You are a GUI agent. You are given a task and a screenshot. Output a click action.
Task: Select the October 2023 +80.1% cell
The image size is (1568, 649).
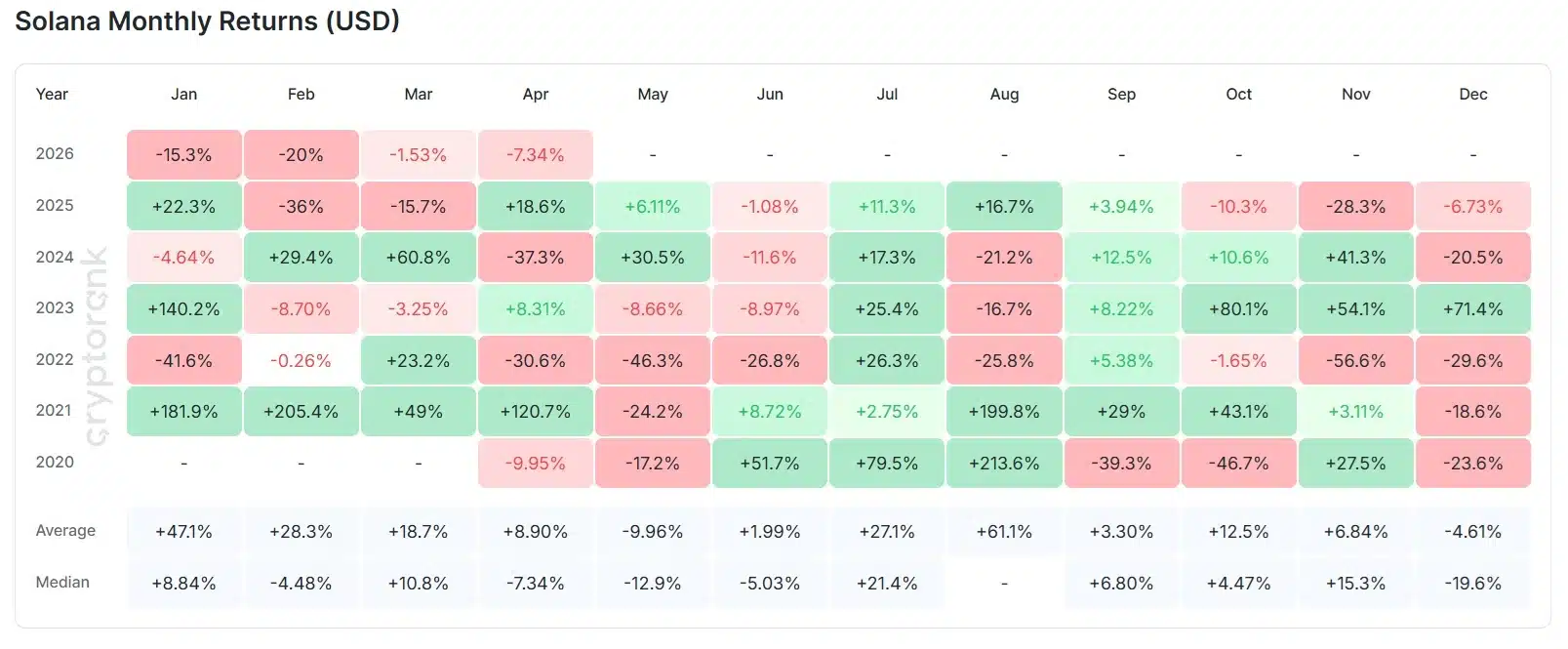[x=1238, y=309]
